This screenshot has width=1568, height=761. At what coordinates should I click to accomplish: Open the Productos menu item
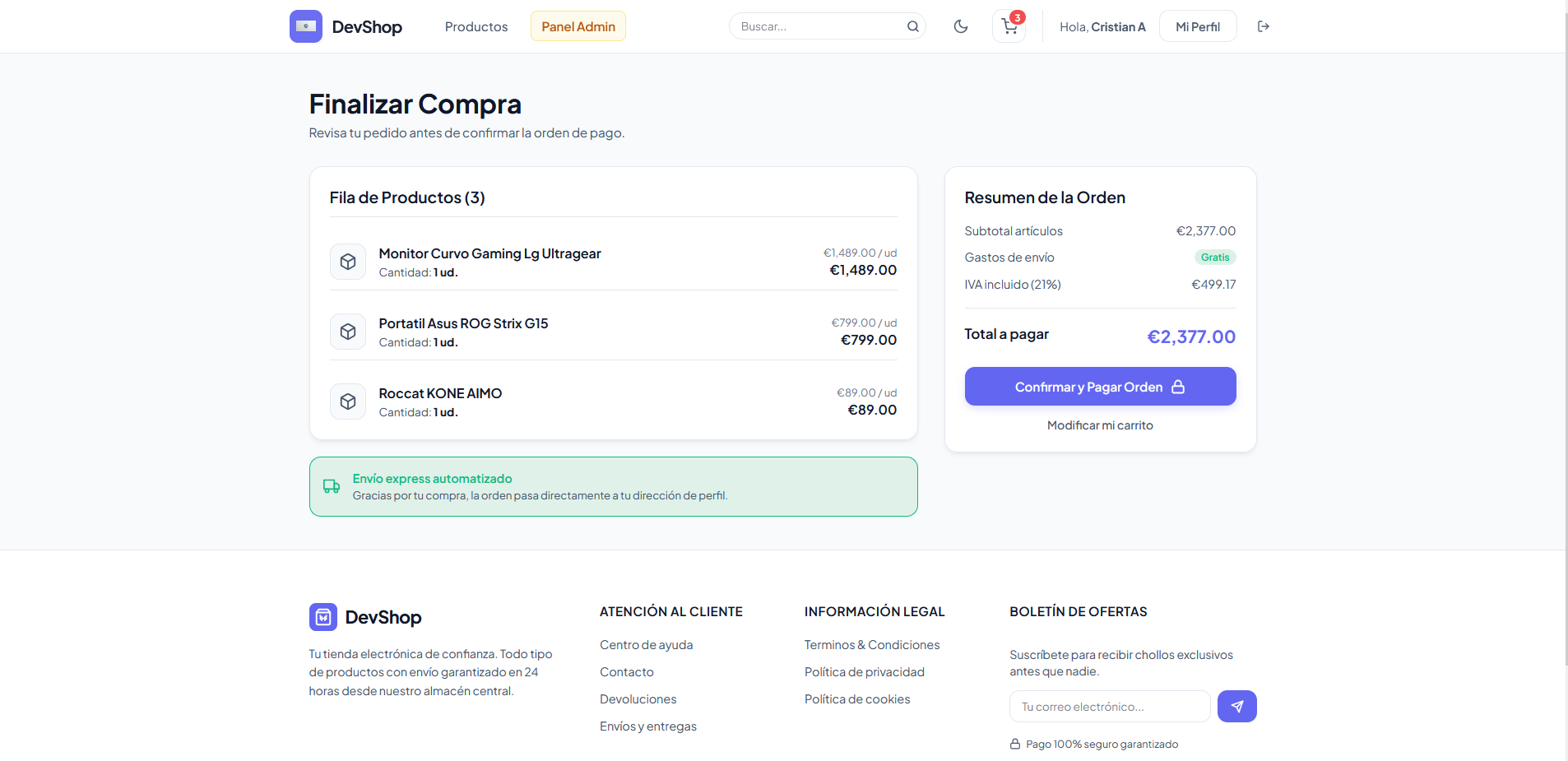[476, 26]
